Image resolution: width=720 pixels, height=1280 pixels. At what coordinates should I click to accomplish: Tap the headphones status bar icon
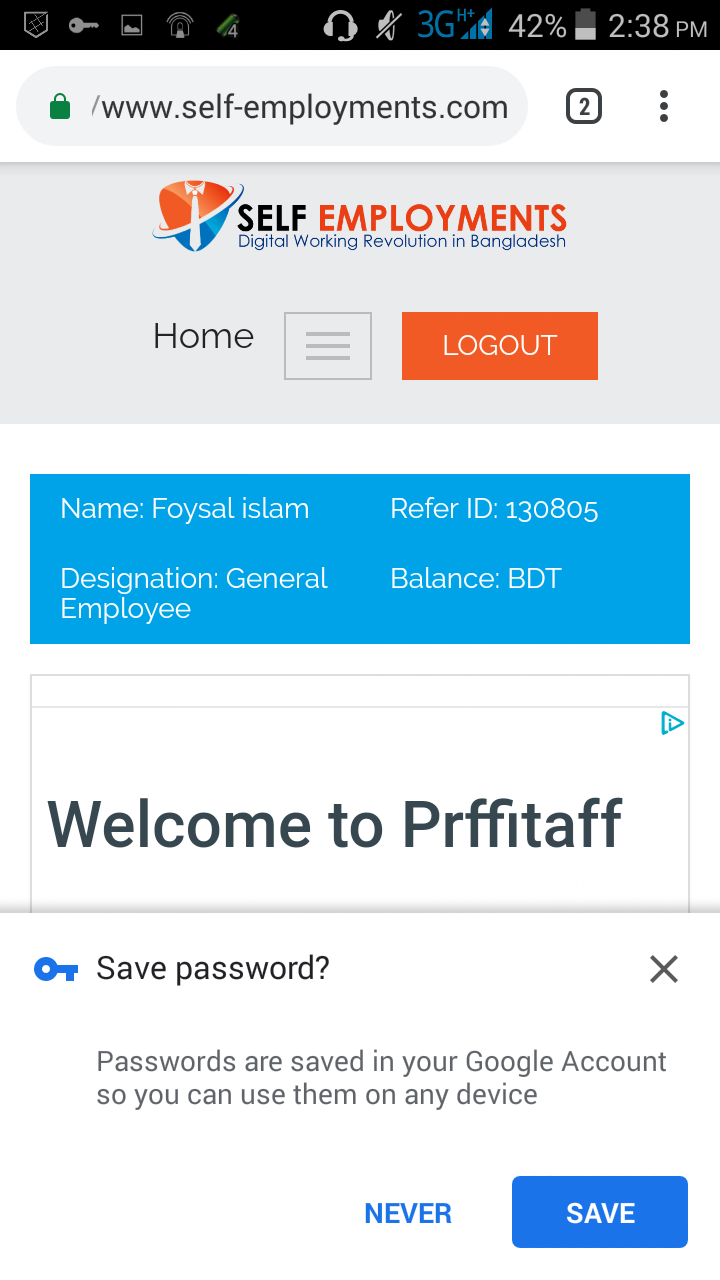(341, 25)
